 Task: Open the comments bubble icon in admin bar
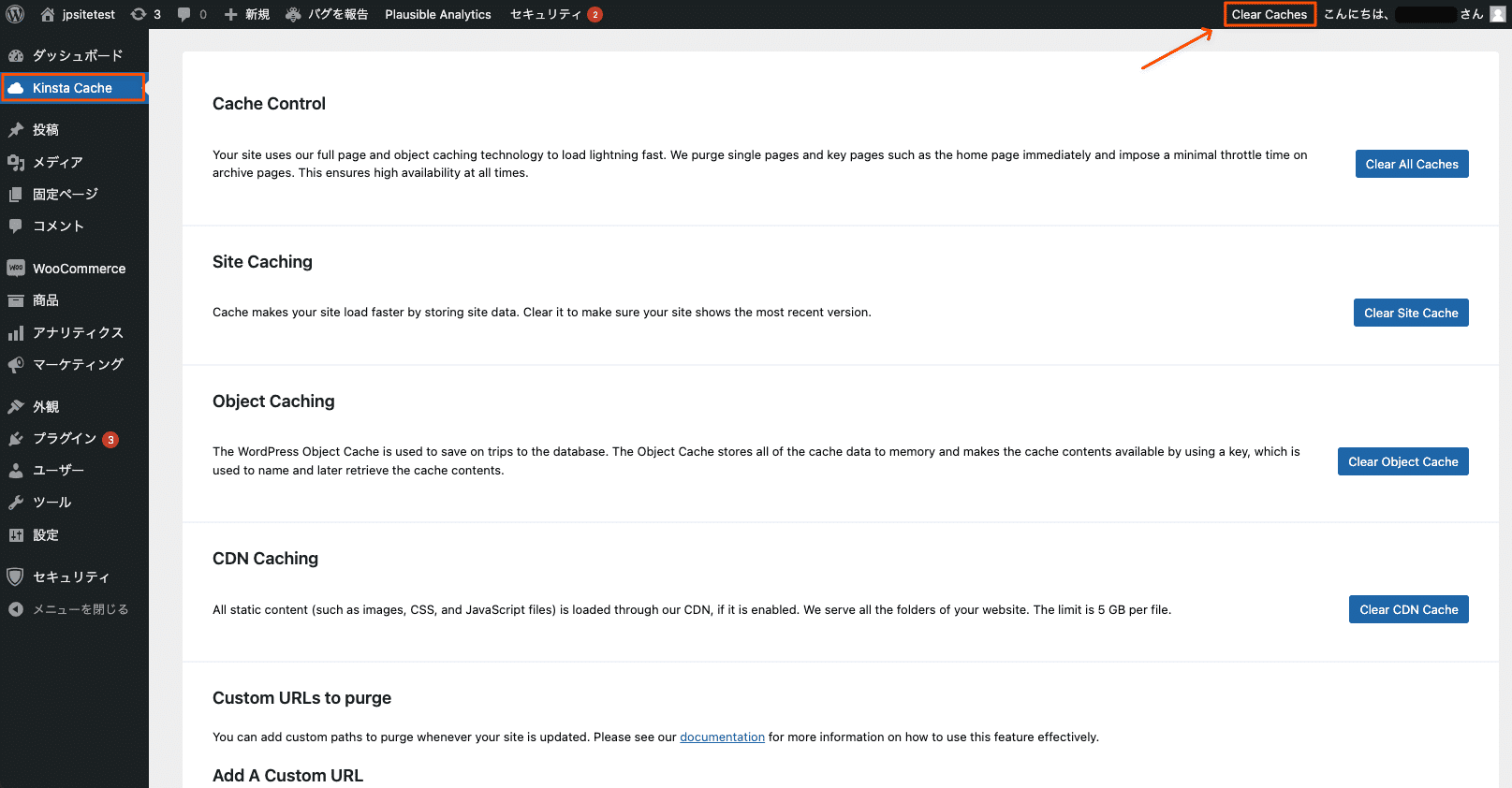click(183, 14)
